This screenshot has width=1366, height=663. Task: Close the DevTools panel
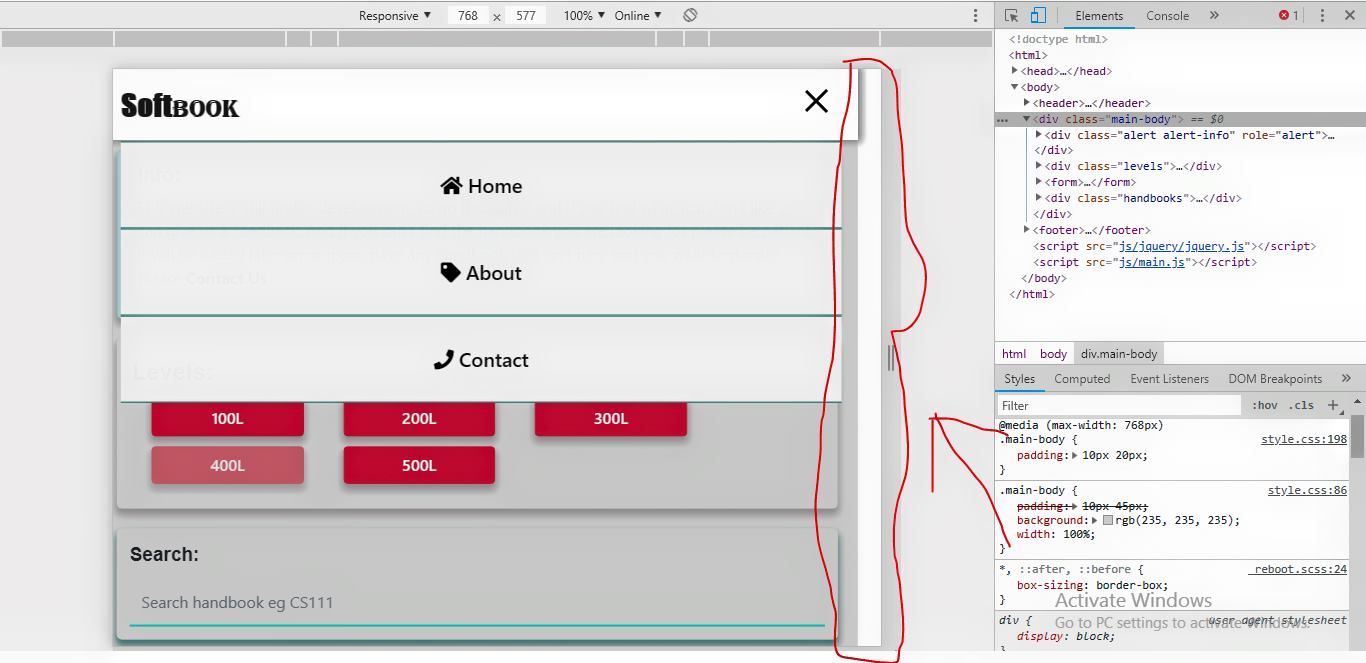pos(1348,15)
